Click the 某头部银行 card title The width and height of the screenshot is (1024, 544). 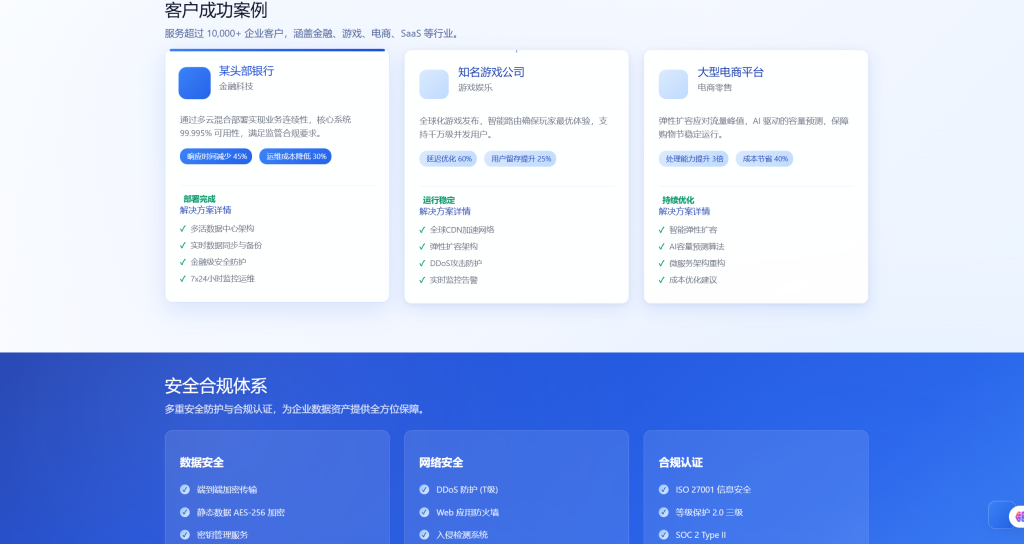[246, 71]
